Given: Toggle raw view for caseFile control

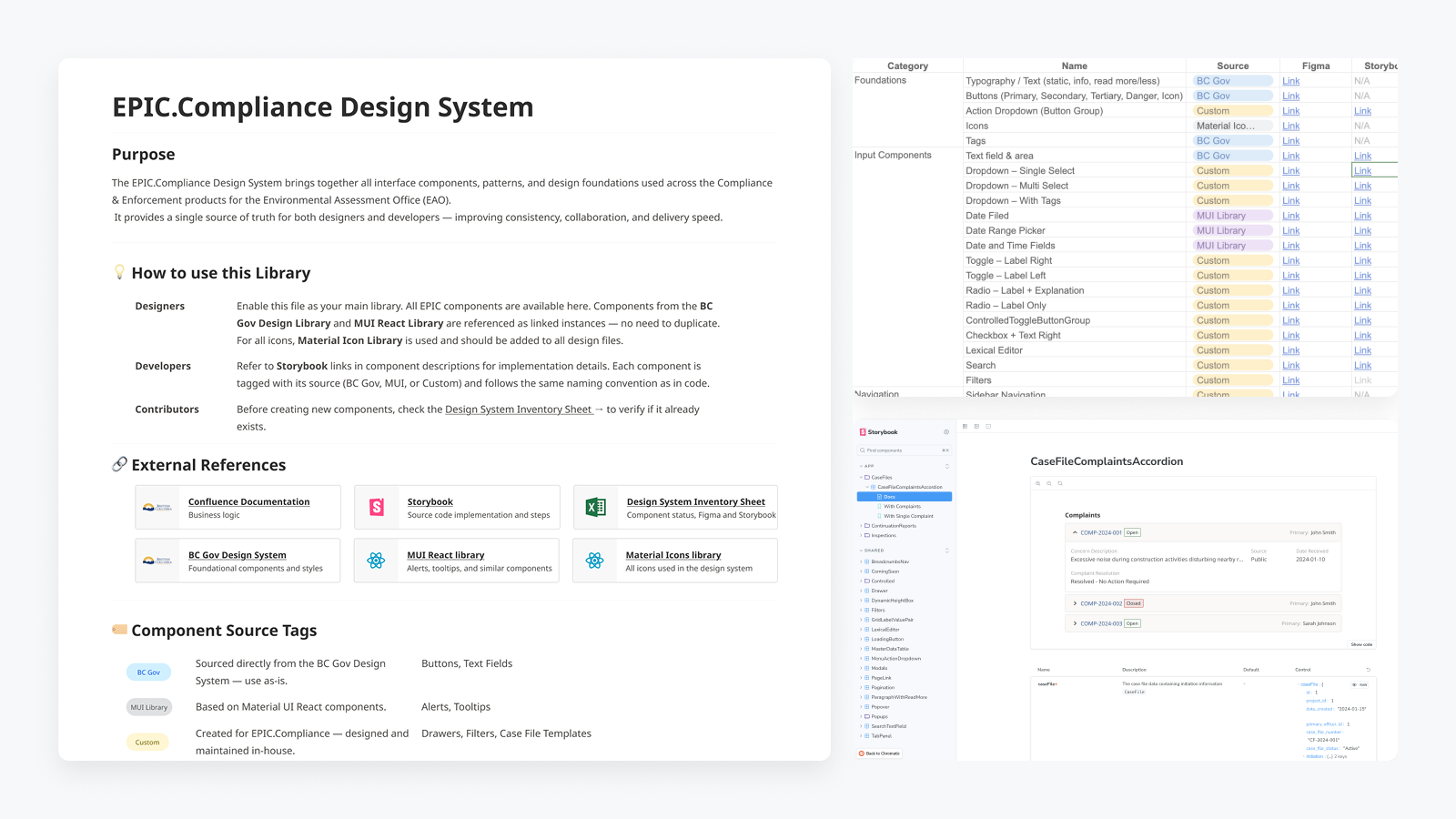Looking at the screenshot, I should [x=1360, y=684].
